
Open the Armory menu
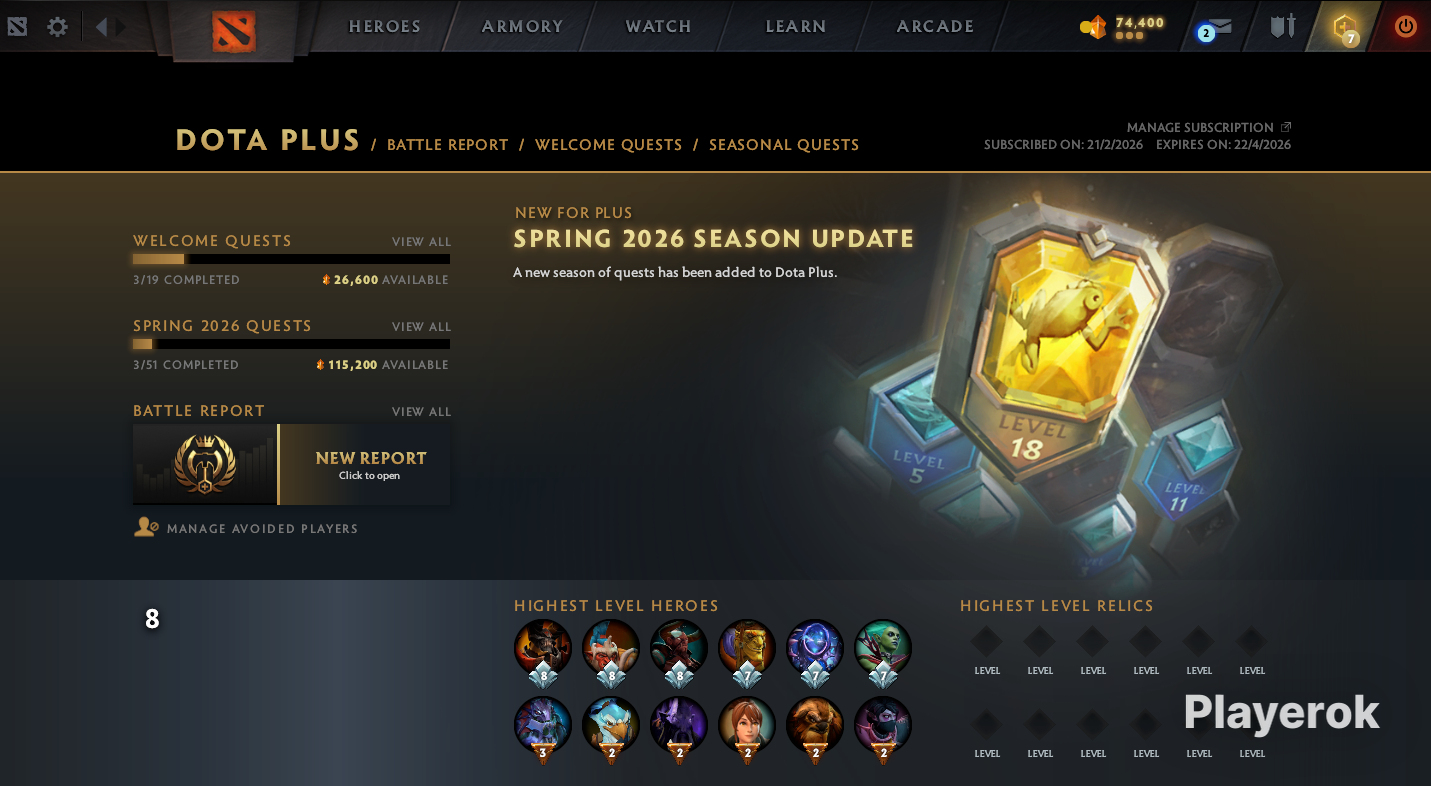tap(523, 27)
